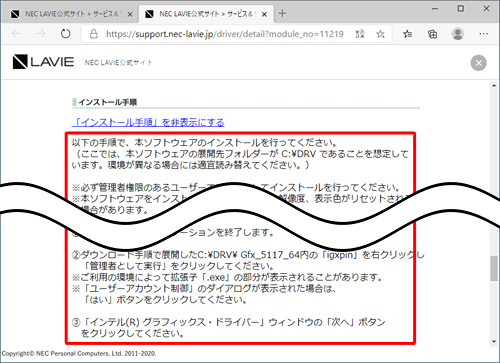The image size is (500, 363).
Task: Click step ③ インテル(R) グラフィックス・ドライバー line
Action: pos(229,322)
